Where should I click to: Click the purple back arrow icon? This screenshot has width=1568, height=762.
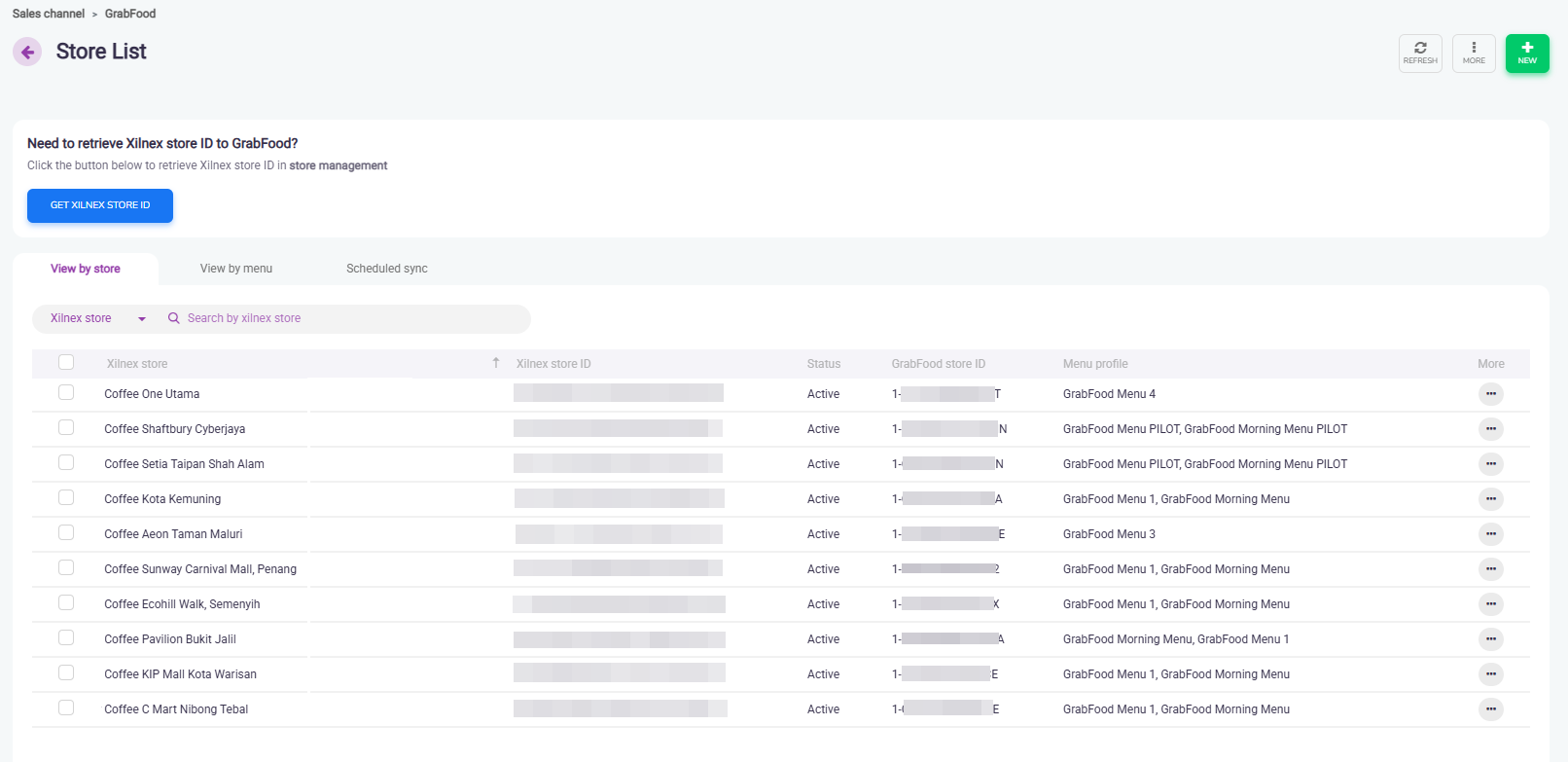[x=27, y=52]
